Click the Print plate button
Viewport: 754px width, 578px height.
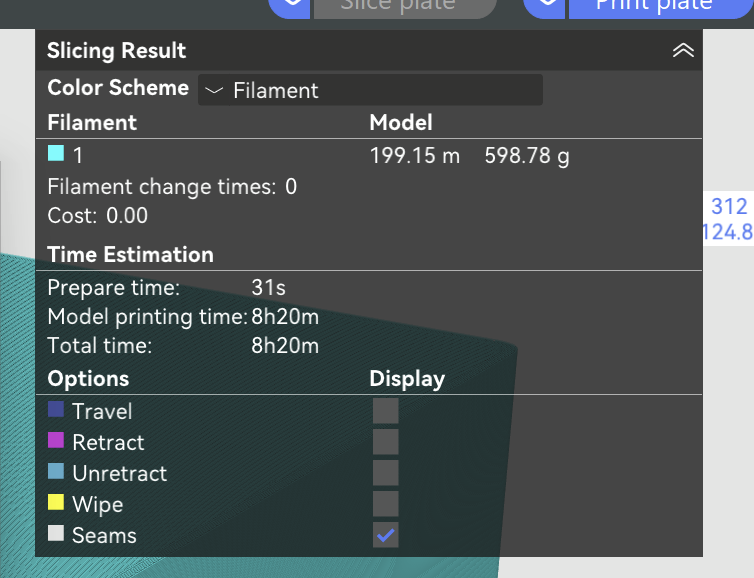click(659, 7)
